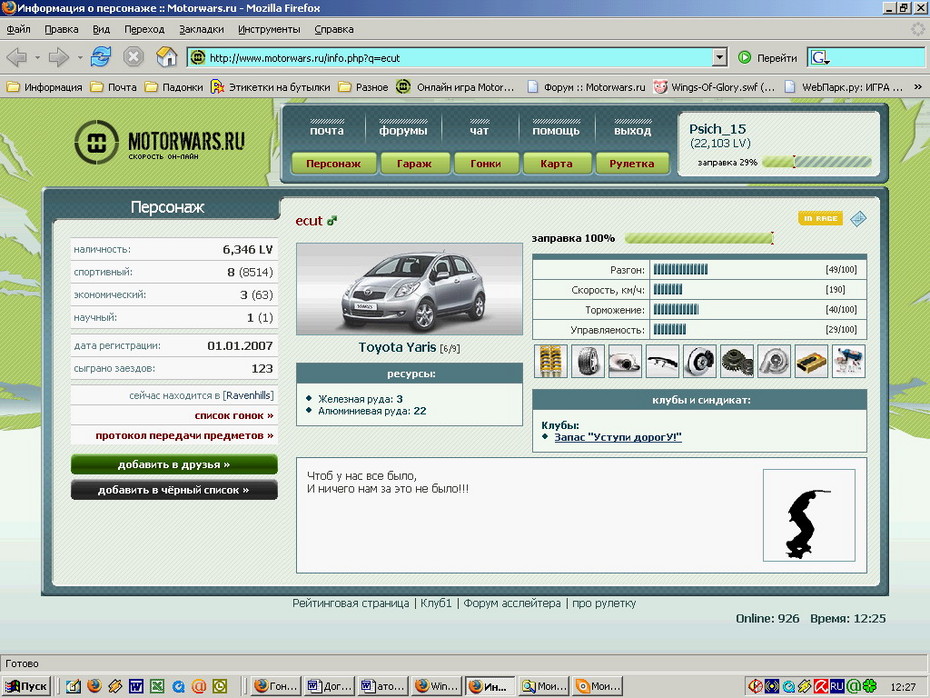This screenshot has width=930, height=698.
Task: Open the Переход menu
Action: coord(144,29)
